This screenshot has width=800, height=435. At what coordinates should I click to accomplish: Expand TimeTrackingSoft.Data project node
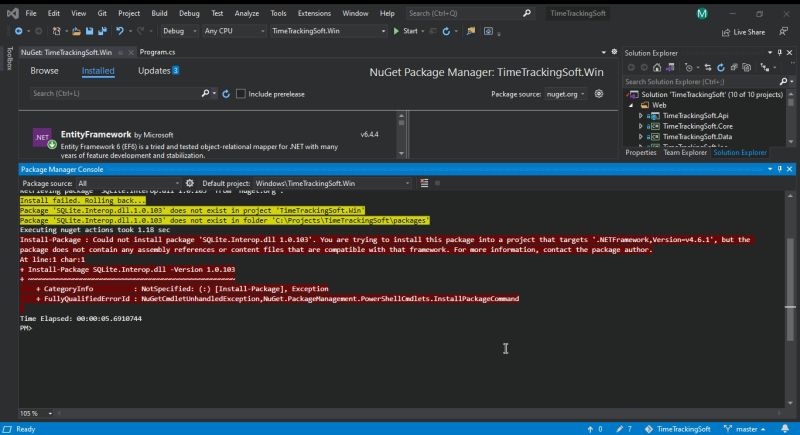[x=641, y=137]
